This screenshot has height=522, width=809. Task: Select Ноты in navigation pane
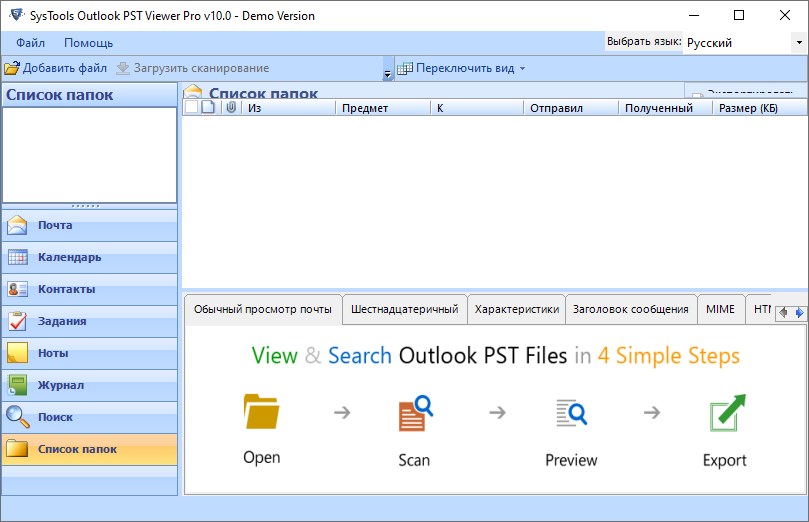(90, 353)
